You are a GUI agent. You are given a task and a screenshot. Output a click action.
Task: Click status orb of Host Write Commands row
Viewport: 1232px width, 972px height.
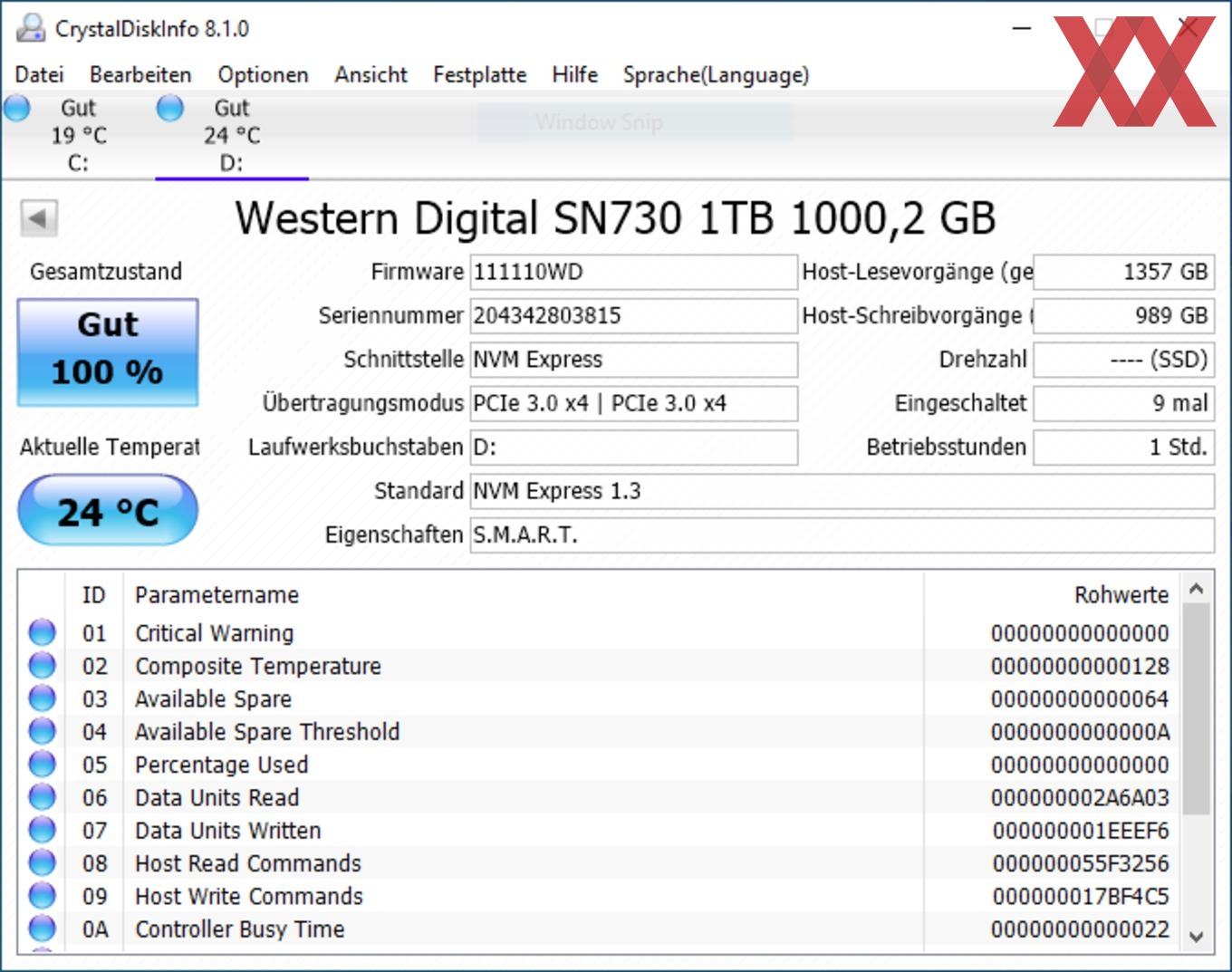click(x=42, y=896)
